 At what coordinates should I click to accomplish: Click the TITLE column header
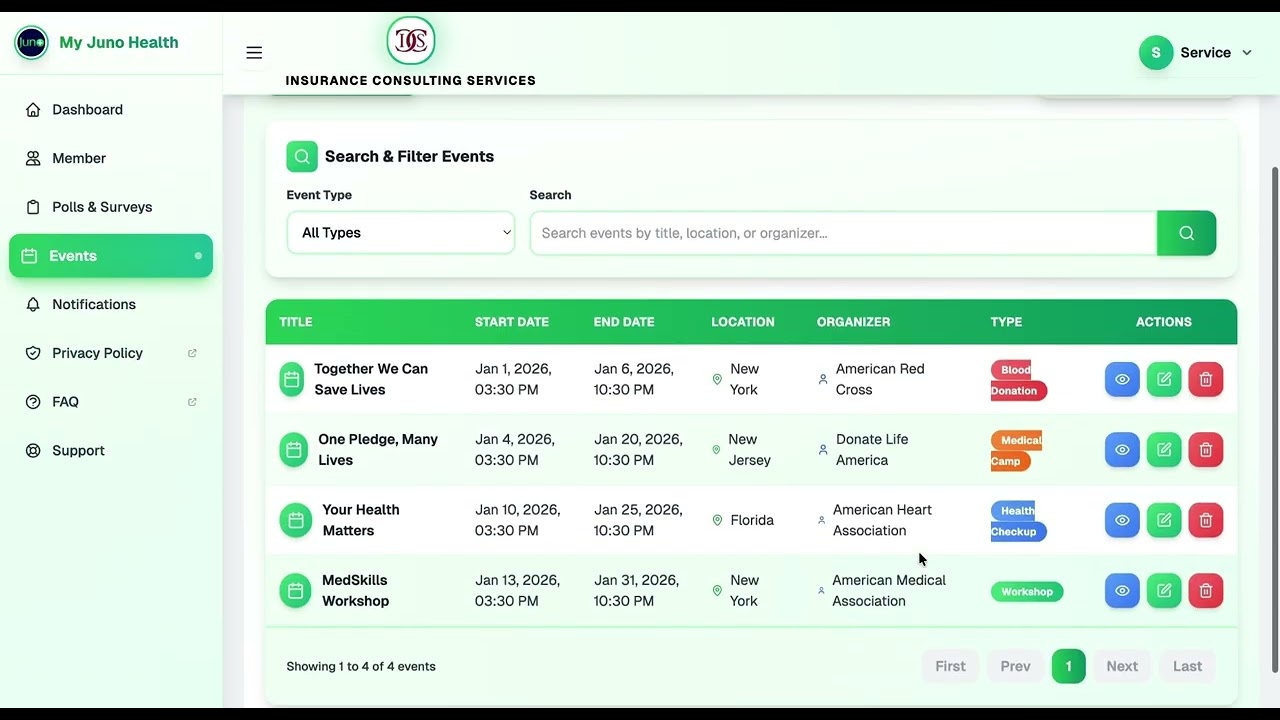coord(296,322)
